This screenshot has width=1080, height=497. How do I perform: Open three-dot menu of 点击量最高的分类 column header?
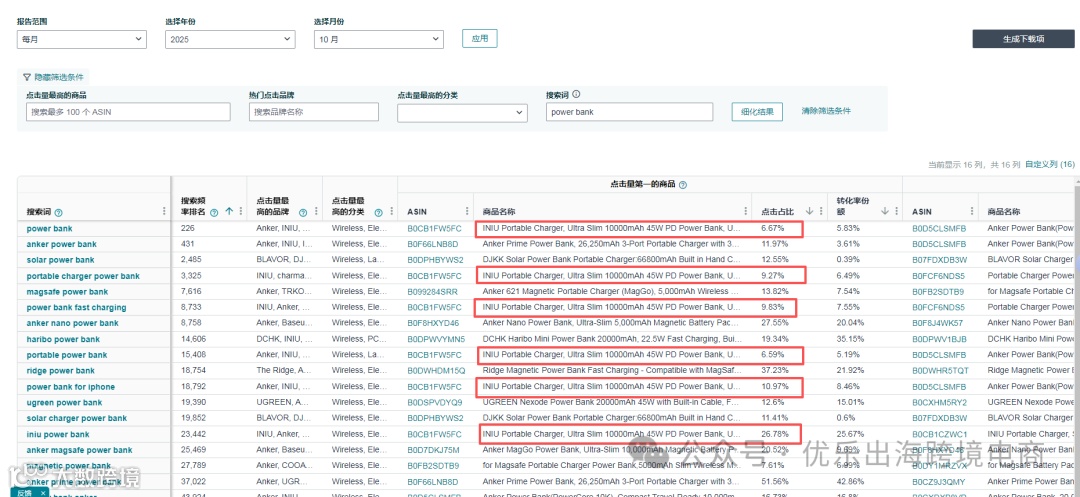391,211
